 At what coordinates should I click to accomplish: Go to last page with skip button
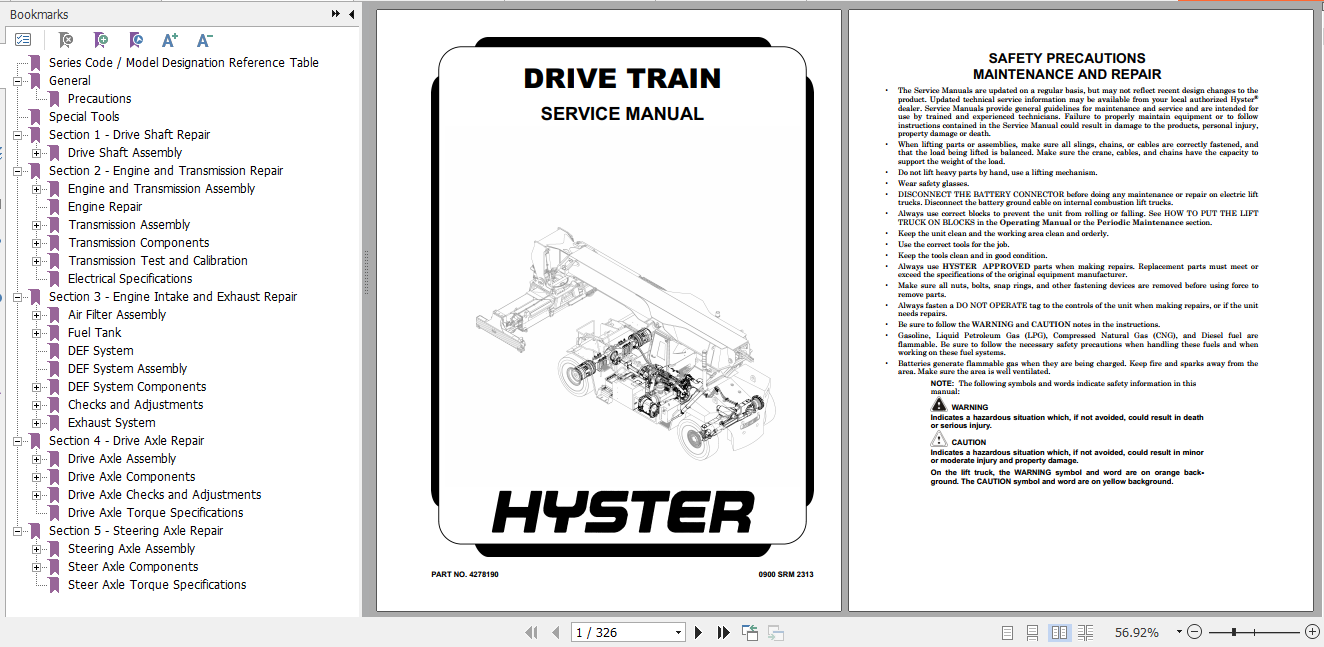coord(723,632)
